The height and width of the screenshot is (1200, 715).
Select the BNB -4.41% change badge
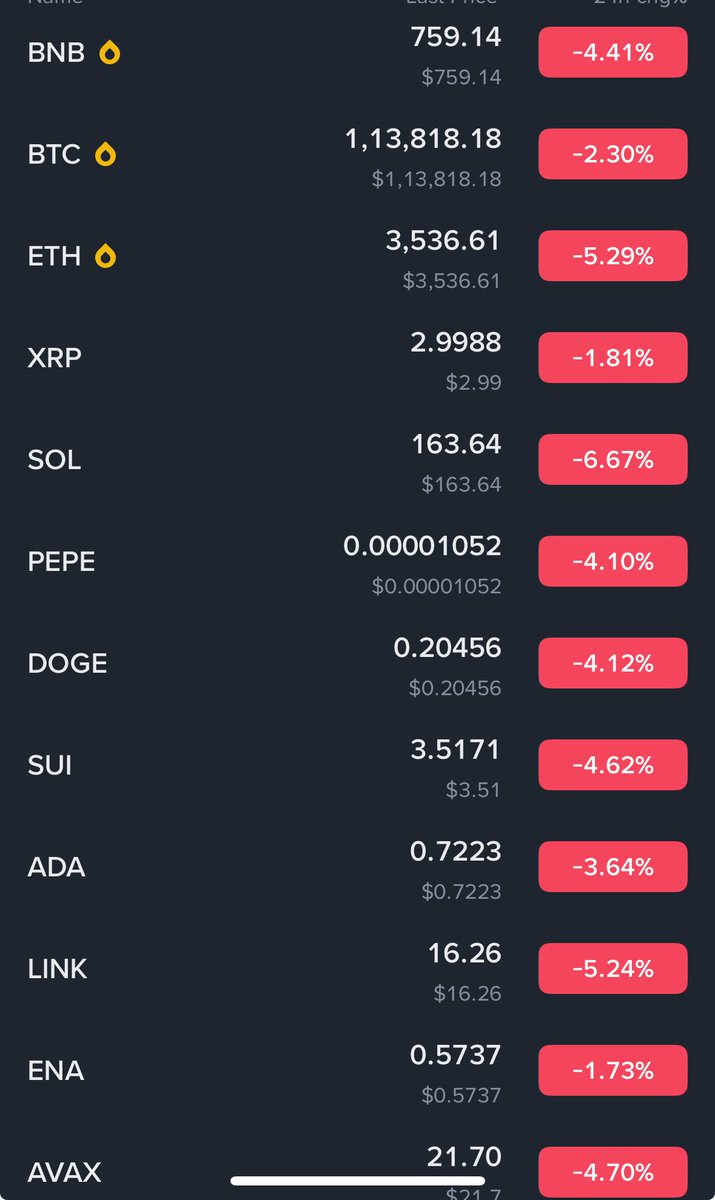613,53
